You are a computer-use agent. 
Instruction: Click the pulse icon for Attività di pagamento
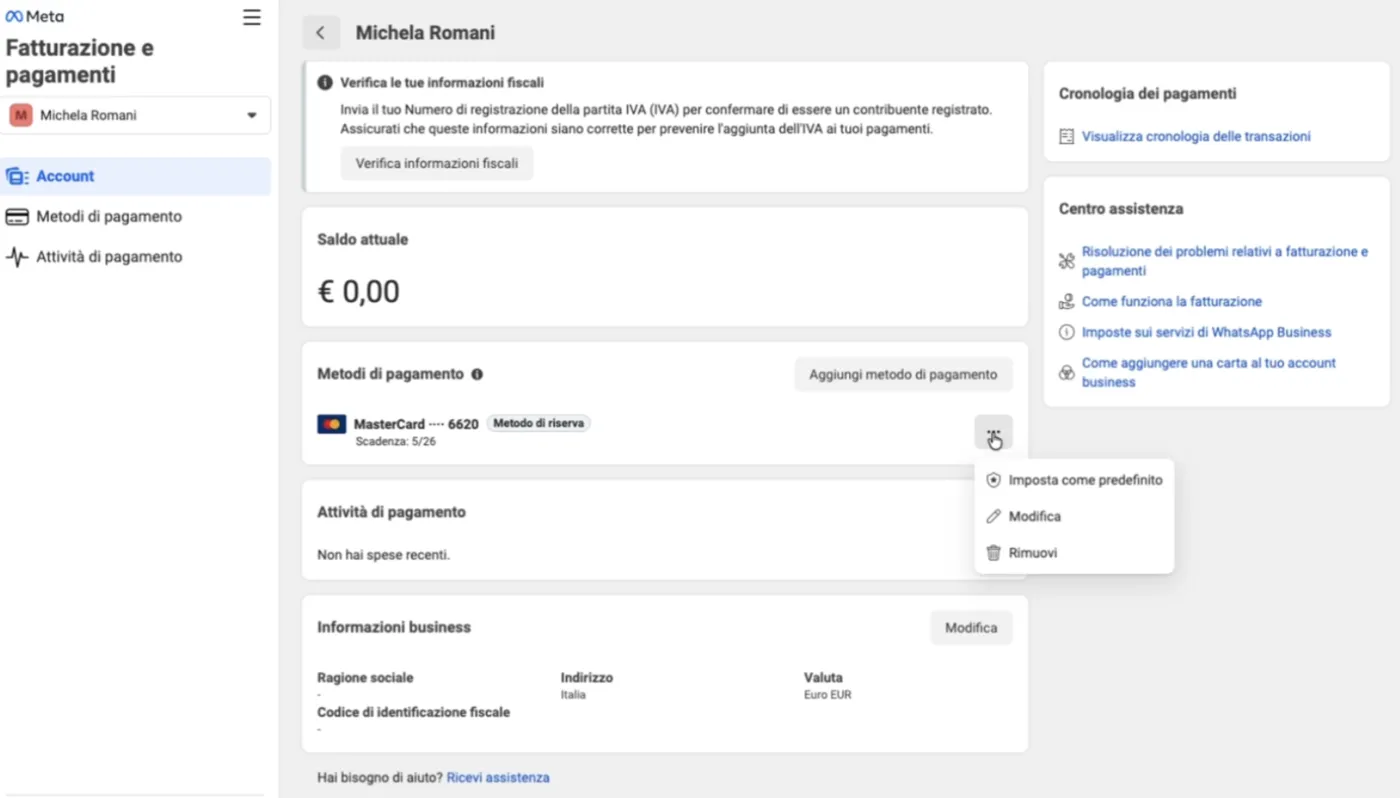pyautogui.click(x=17, y=257)
